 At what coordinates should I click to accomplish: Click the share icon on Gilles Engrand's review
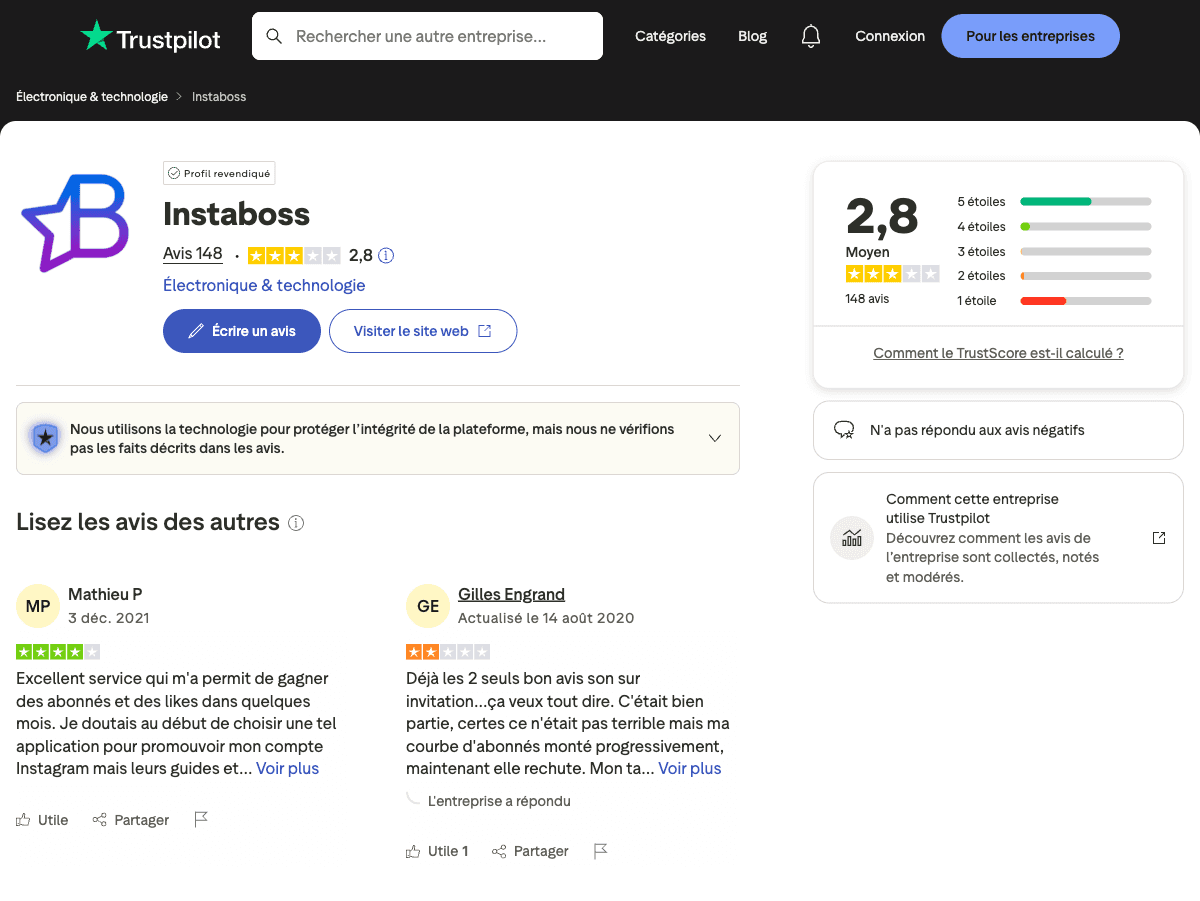pos(499,851)
